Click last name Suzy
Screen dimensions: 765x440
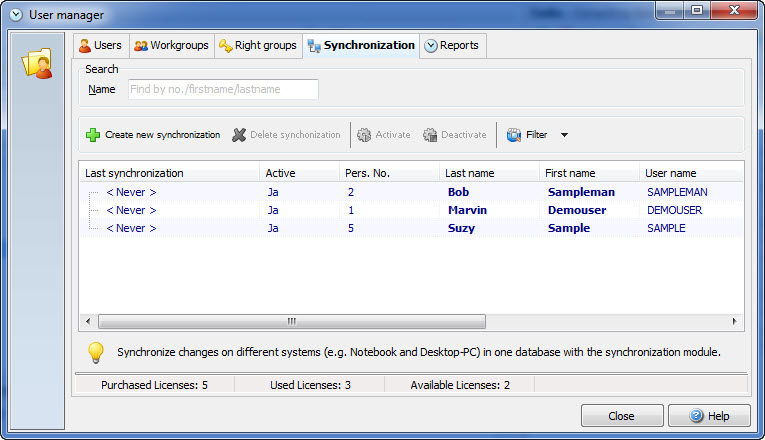pyautogui.click(x=461, y=228)
